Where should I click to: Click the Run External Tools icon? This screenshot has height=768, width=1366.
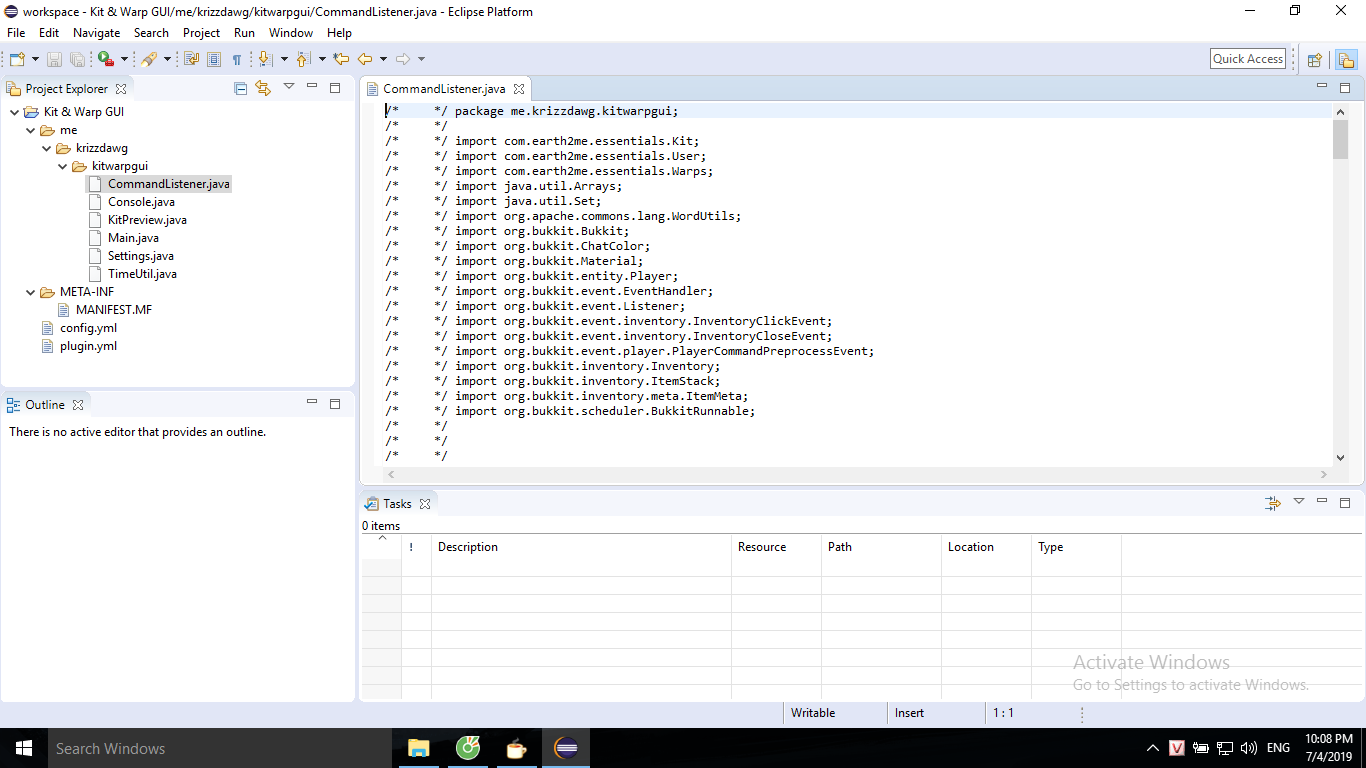click(105, 59)
